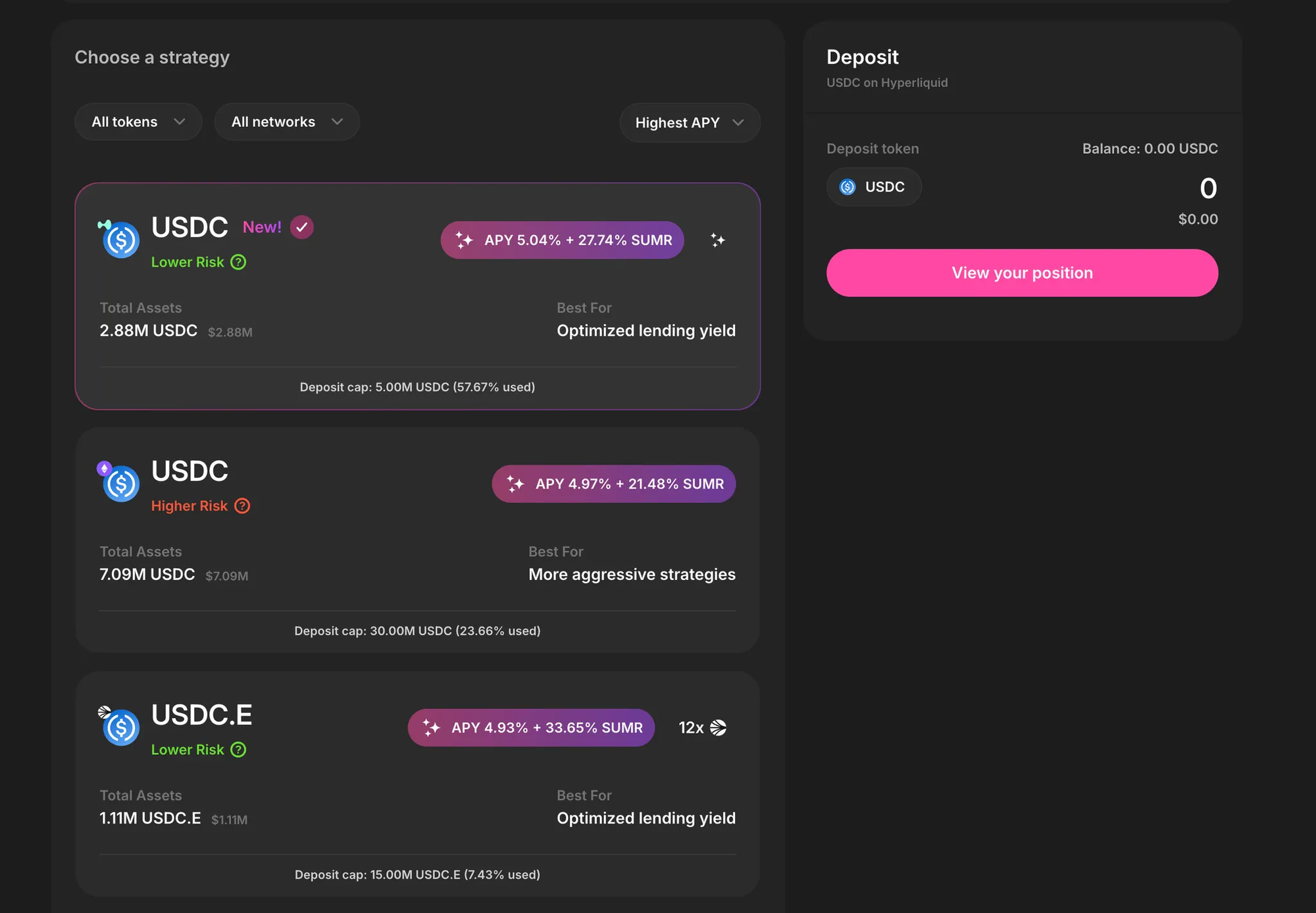Click the APY 4.97% + 21.48% SUMR badge

pyautogui.click(x=613, y=484)
